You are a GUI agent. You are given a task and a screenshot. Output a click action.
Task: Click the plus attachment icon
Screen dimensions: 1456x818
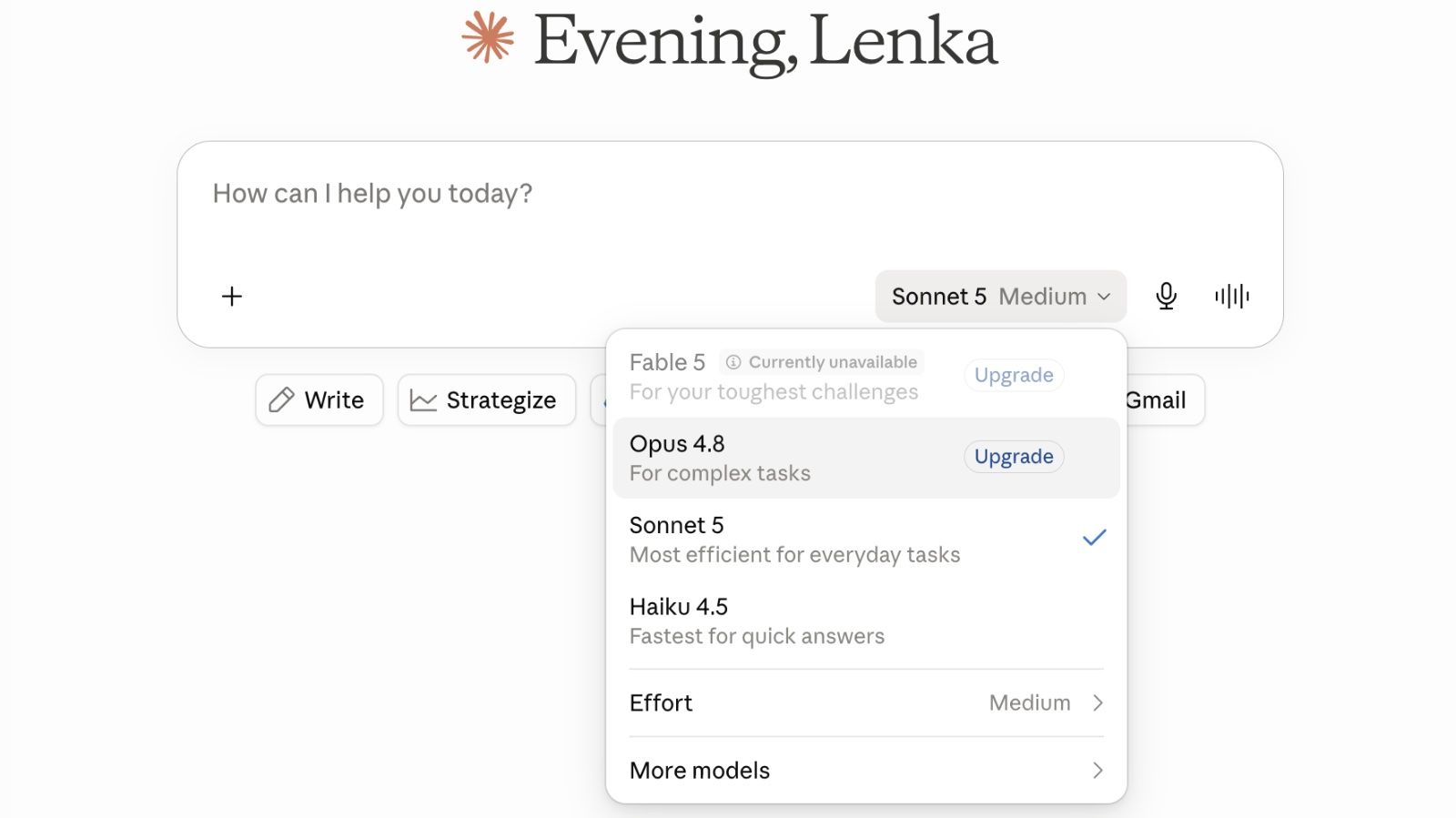(x=232, y=296)
